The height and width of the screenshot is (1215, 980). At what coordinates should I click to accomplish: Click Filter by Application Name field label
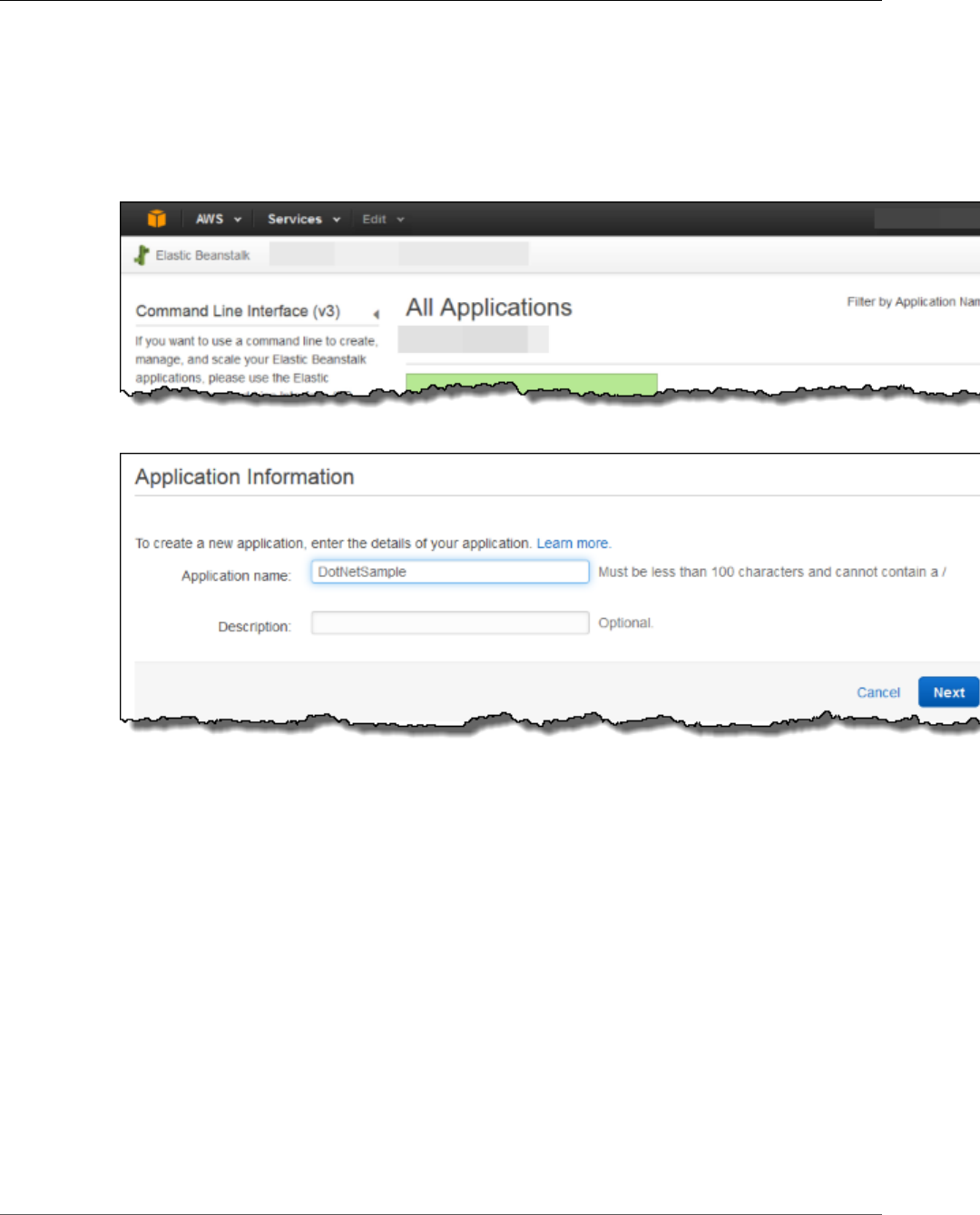(x=913, y=301)
